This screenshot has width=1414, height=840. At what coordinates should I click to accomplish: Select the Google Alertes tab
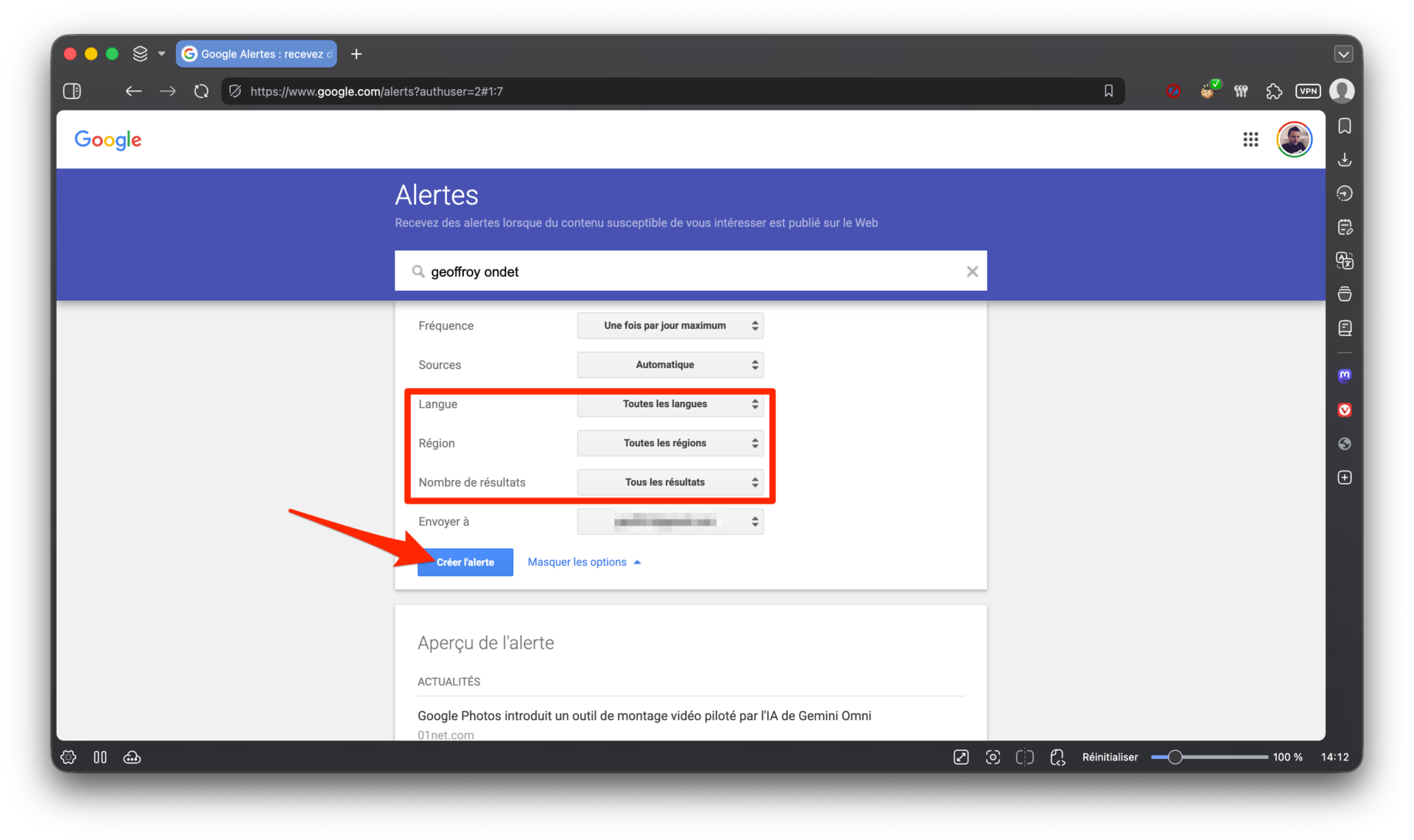256,54
